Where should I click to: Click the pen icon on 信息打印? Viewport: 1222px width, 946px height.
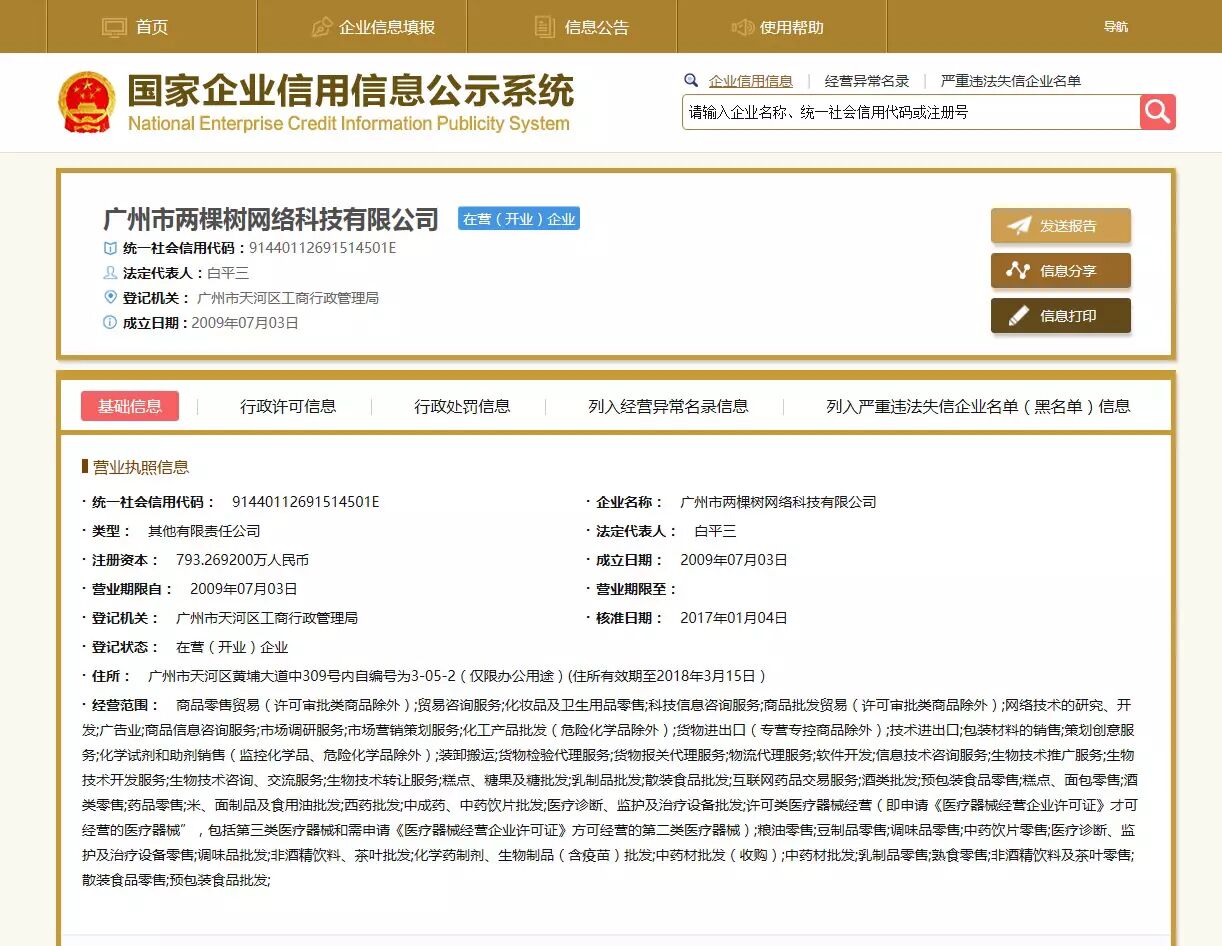point(1018,316)
